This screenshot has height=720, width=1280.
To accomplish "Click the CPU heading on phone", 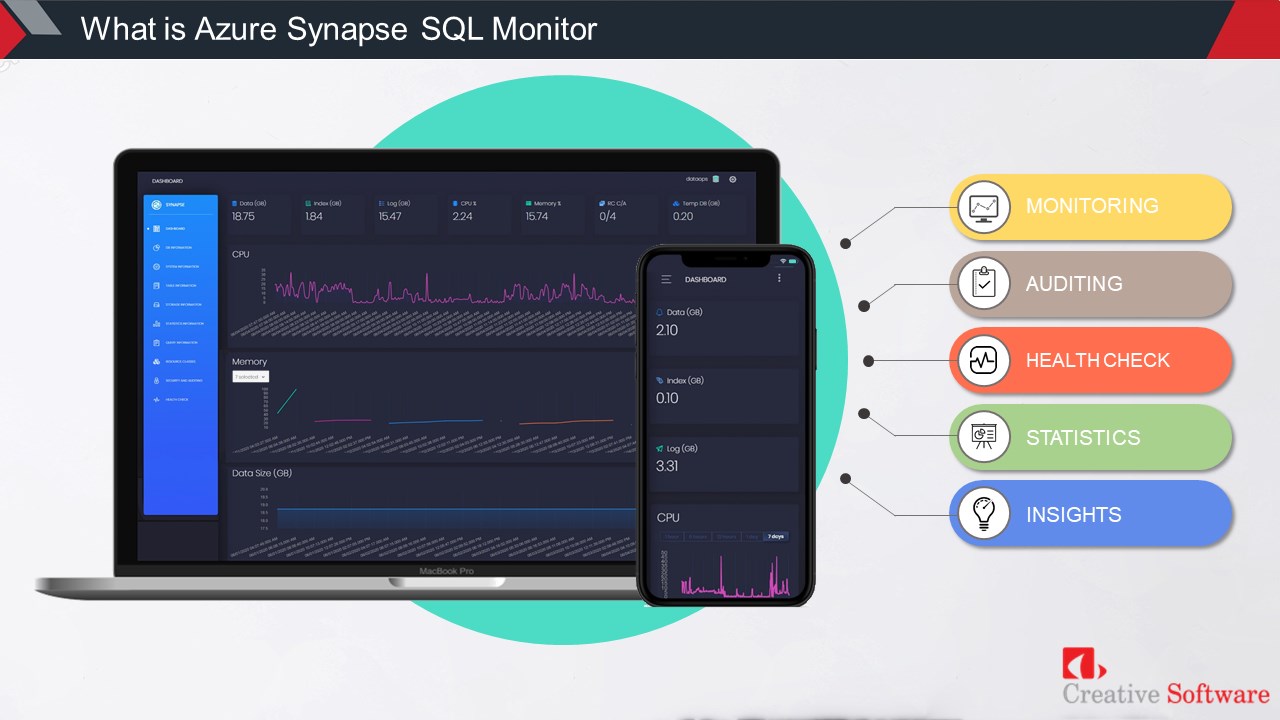I will (x=668, y=517).
